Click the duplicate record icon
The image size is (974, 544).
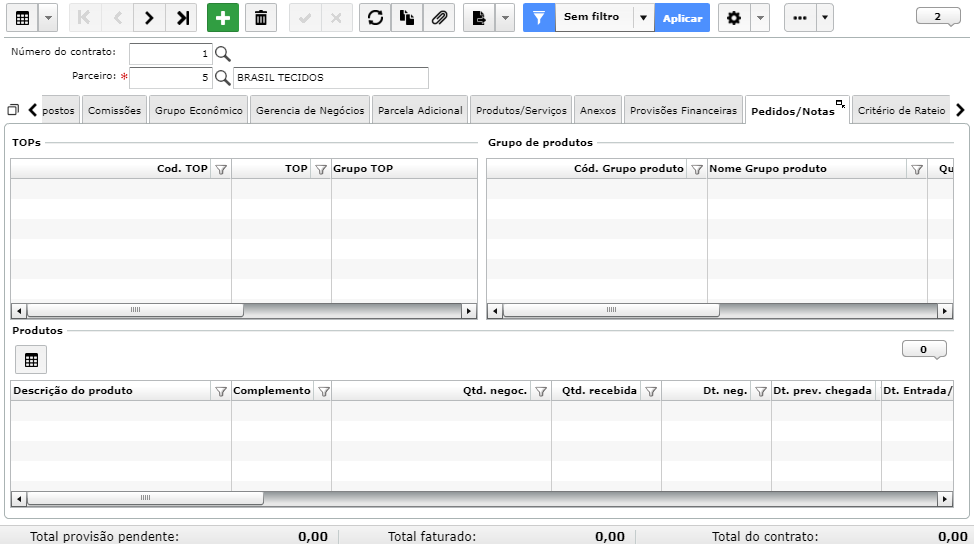click(x=407, y=18)
